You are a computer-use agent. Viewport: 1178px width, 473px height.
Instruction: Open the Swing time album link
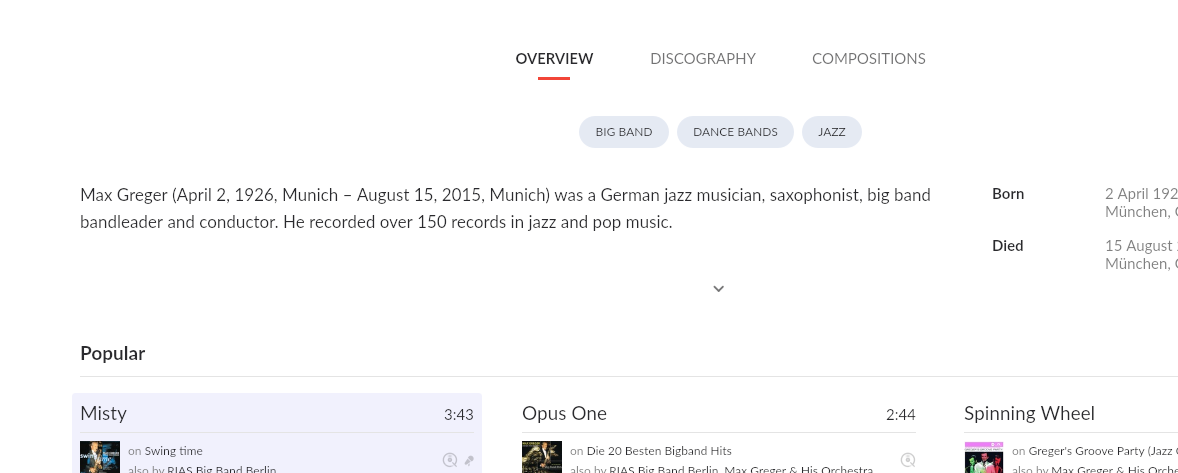pos(173,451)
